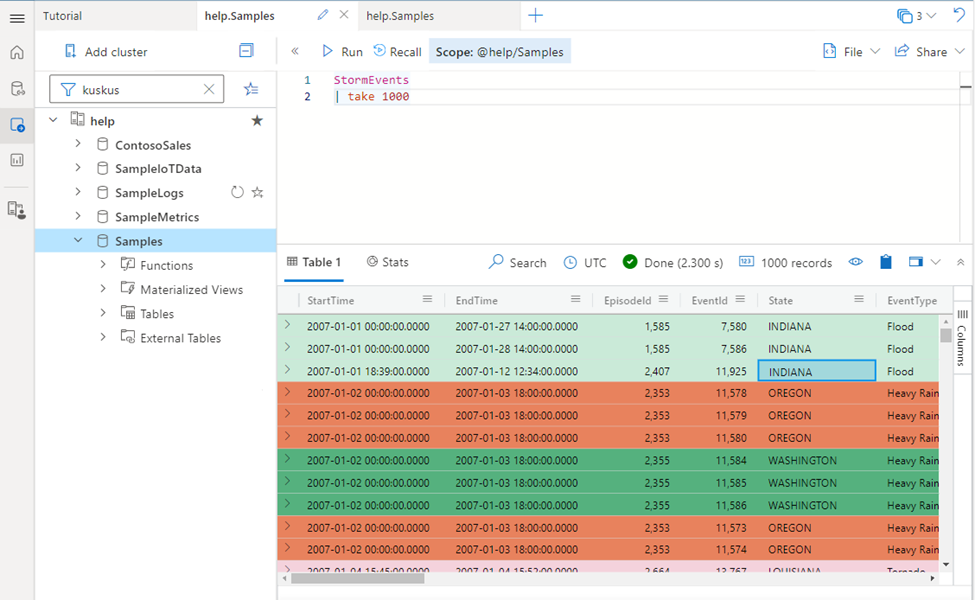Sort by the EventType column header
Screen dimensions: 975x600
(x=912, y=300)
